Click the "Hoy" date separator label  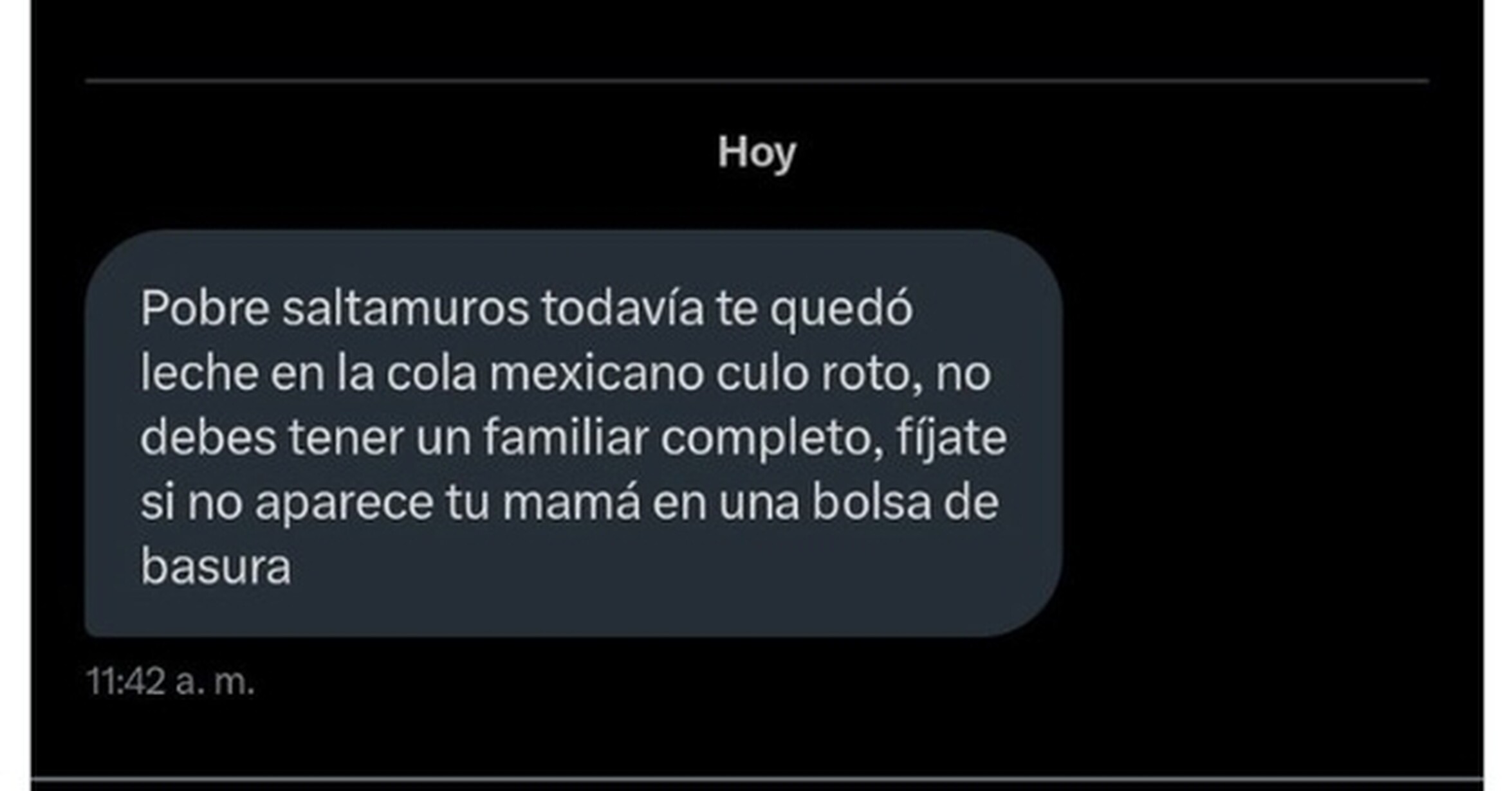pos(757,153)
